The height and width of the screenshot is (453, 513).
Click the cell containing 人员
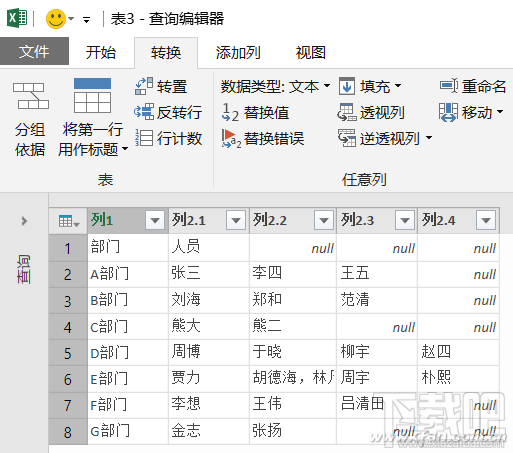(209, 248)
